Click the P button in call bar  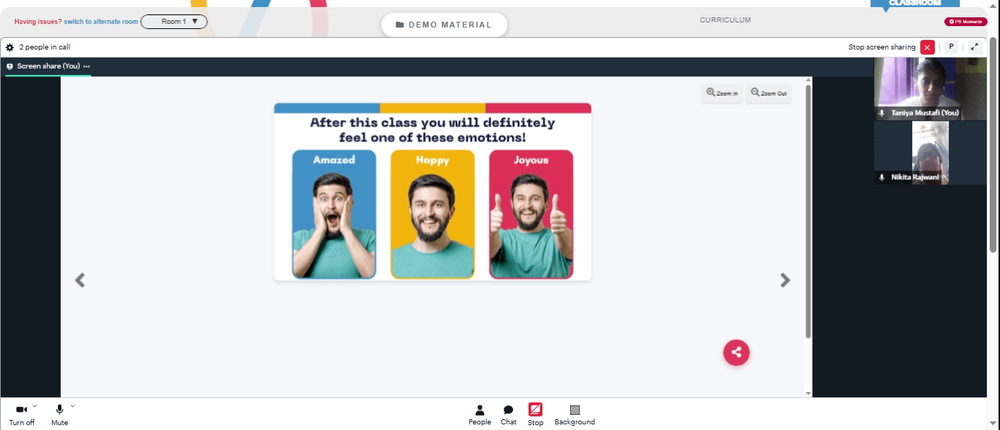point(950,47)
